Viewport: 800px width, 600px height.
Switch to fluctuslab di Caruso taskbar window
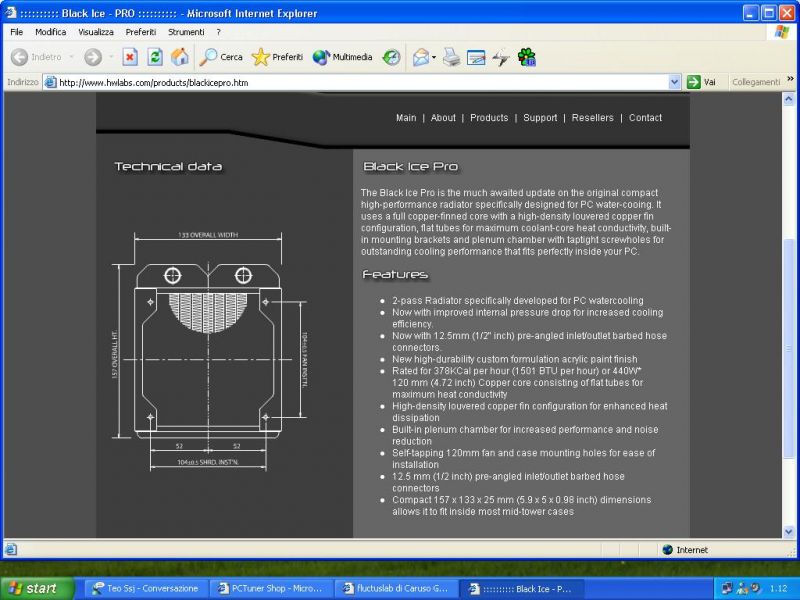[396, 588]
